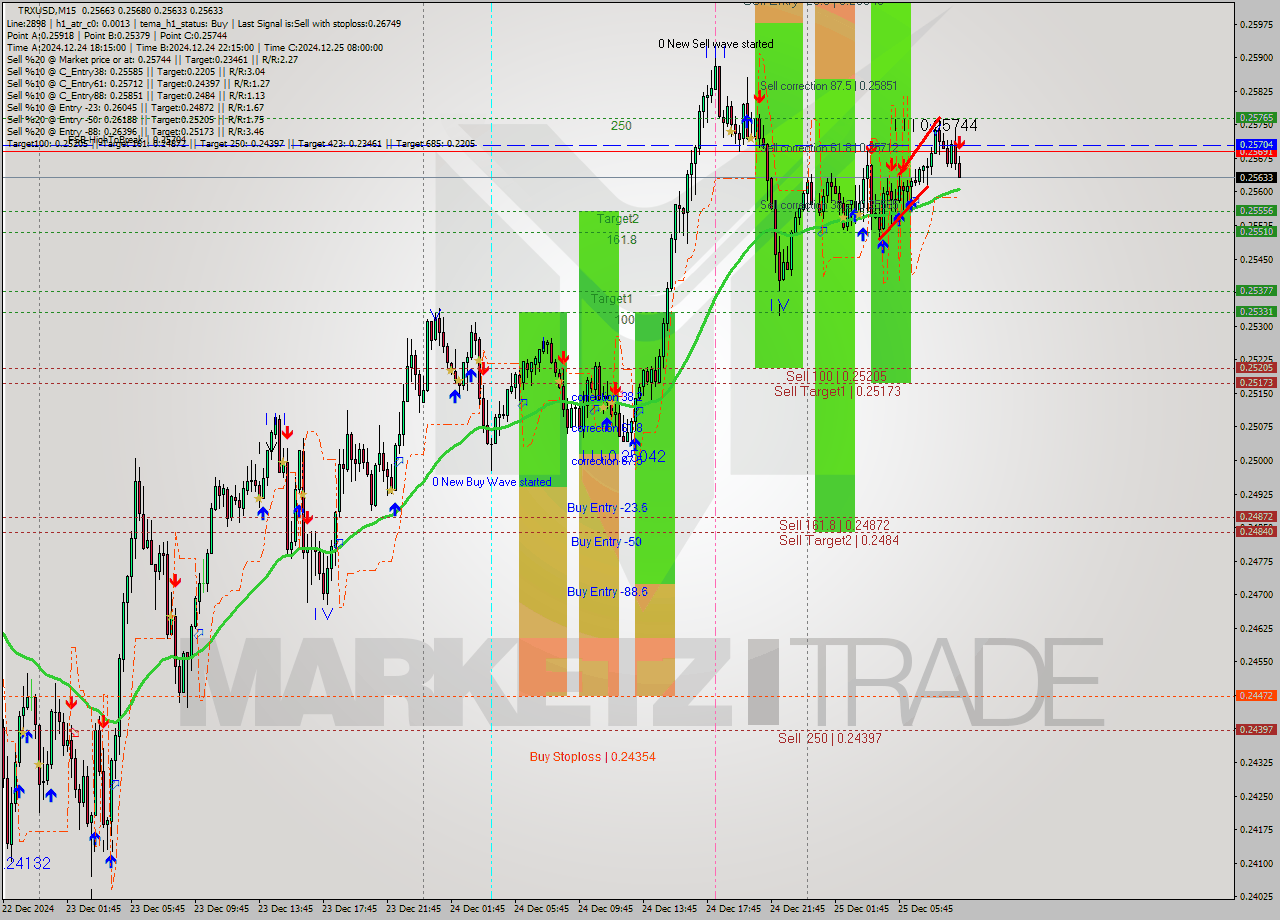1280x920 pixels.
Task: Click the 'Sell Target2 | 0.2484' label
Action: coord(839,540)
